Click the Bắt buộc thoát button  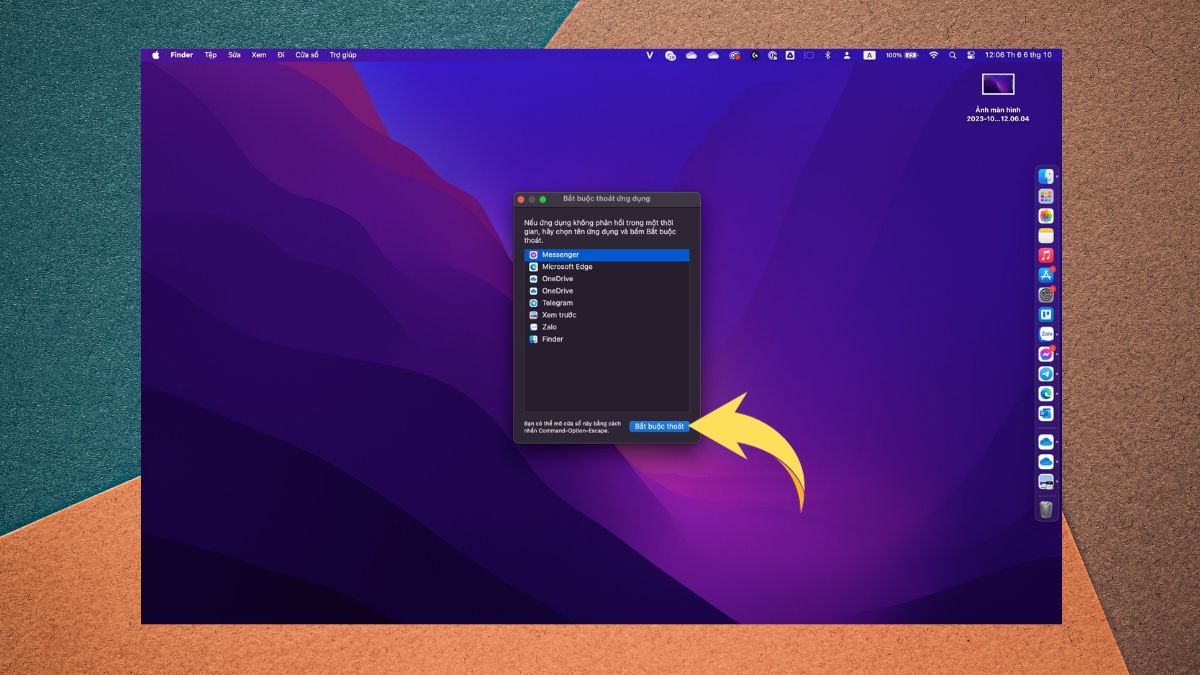click(659, 426)
